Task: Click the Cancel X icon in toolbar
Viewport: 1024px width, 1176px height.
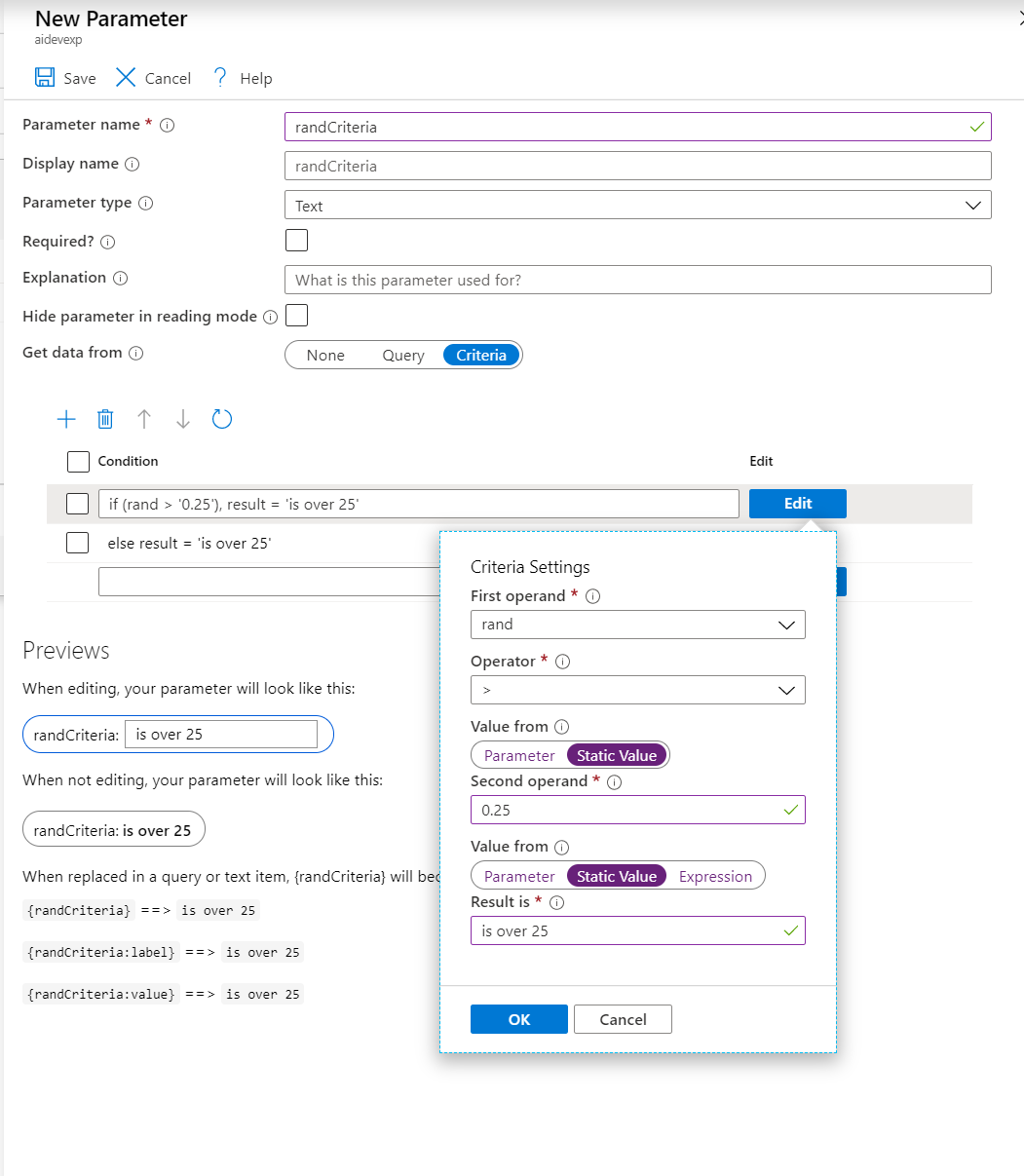Action: [126, 78]
